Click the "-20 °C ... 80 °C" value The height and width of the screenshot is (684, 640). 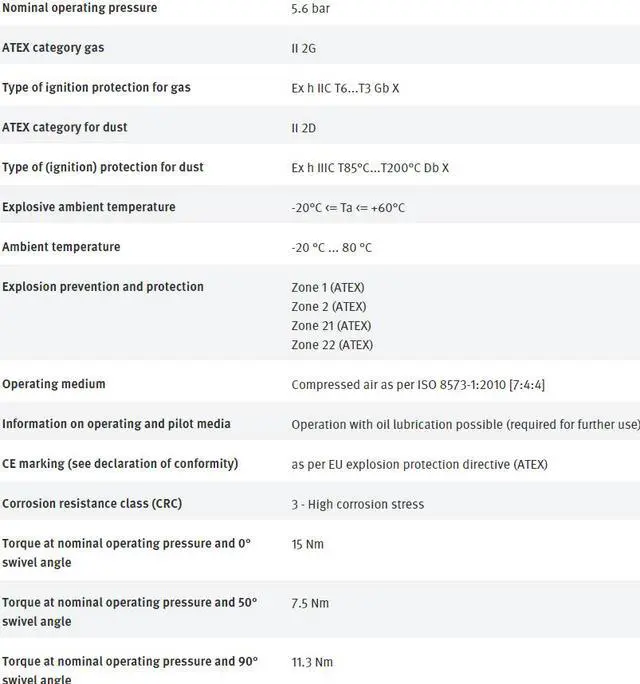[x=331, y=248]
